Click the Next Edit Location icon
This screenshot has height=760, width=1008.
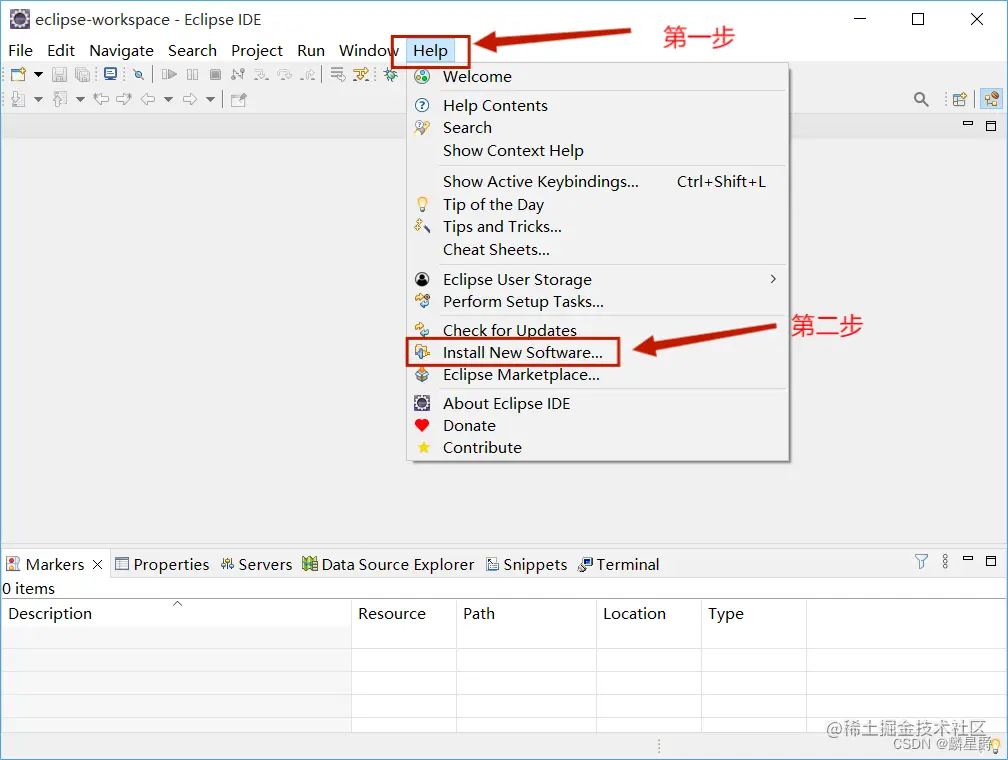[124, 99]
